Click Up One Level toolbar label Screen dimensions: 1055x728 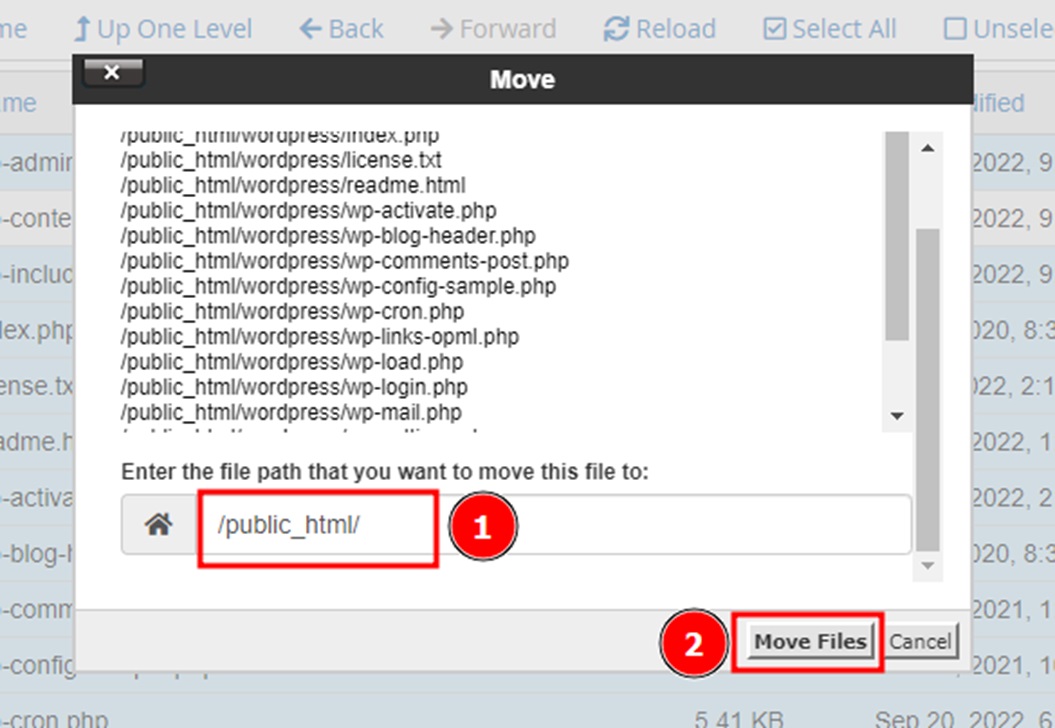tap(175, 29)
